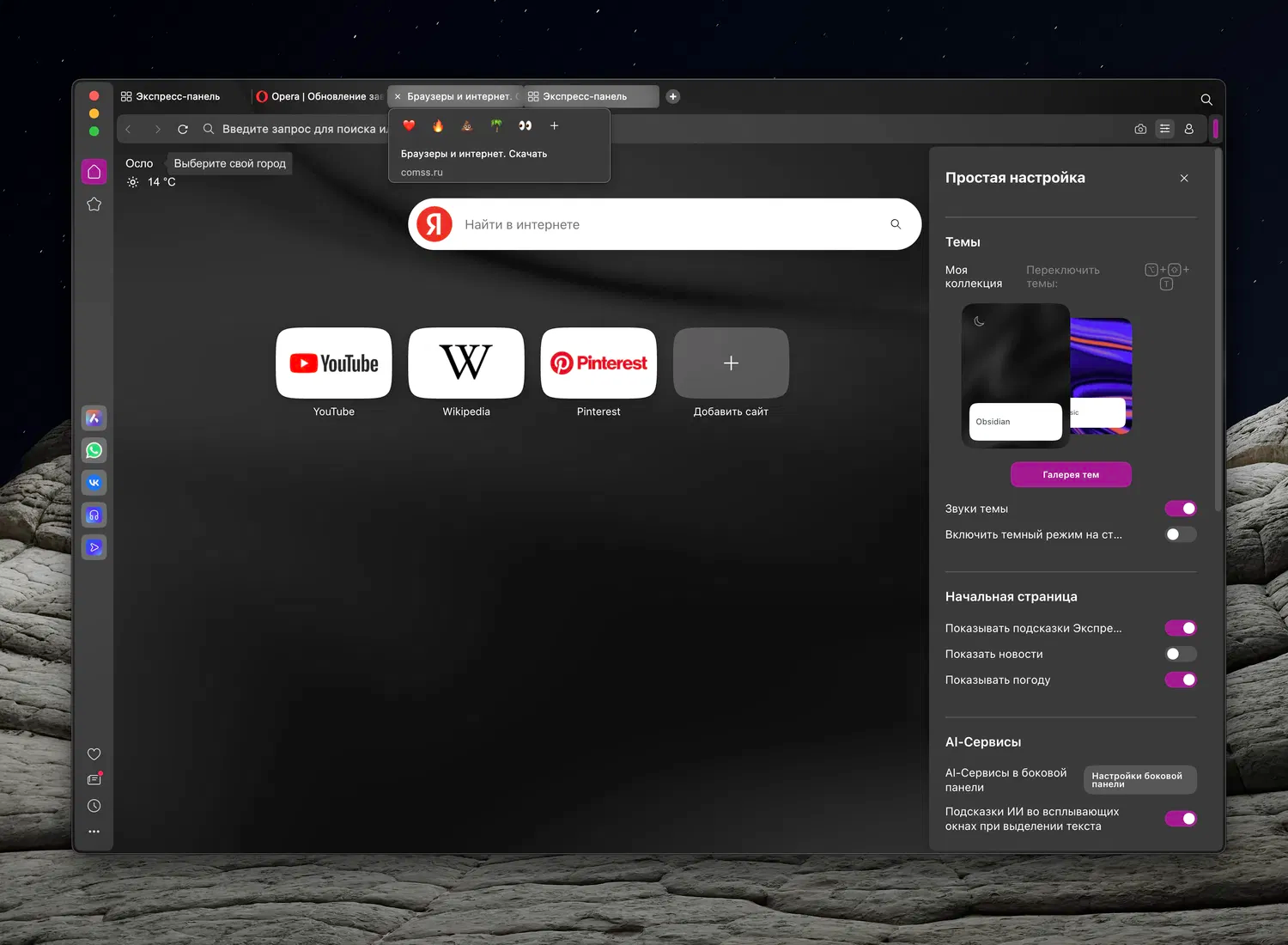Screen dimensions: 1288x945
Task: Take a snapshot with the camera icon
Action: coord(1140,129)
